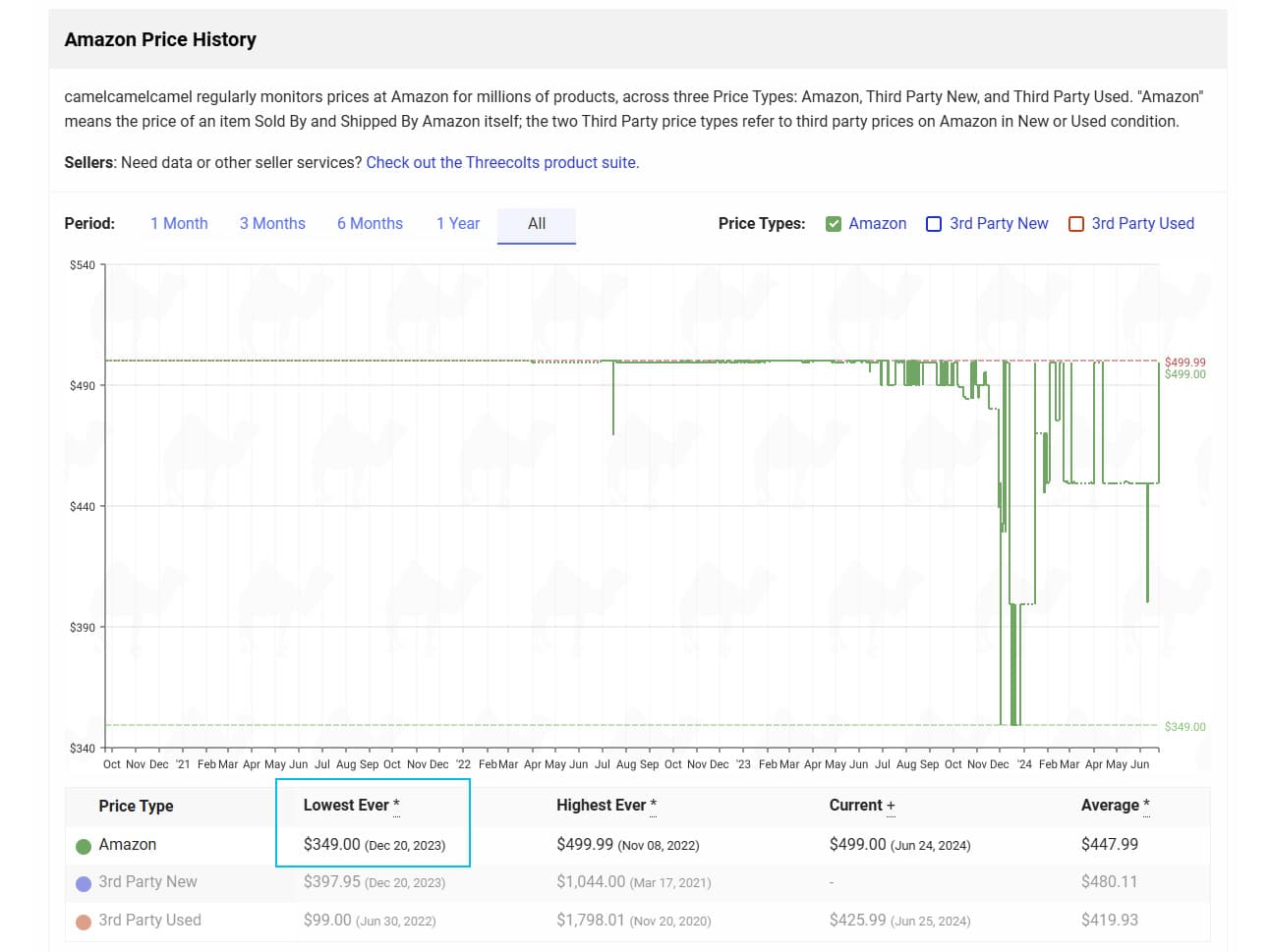Click the Current column header
The height and width of the screenshot is (952, 1270).
[862, 806]
